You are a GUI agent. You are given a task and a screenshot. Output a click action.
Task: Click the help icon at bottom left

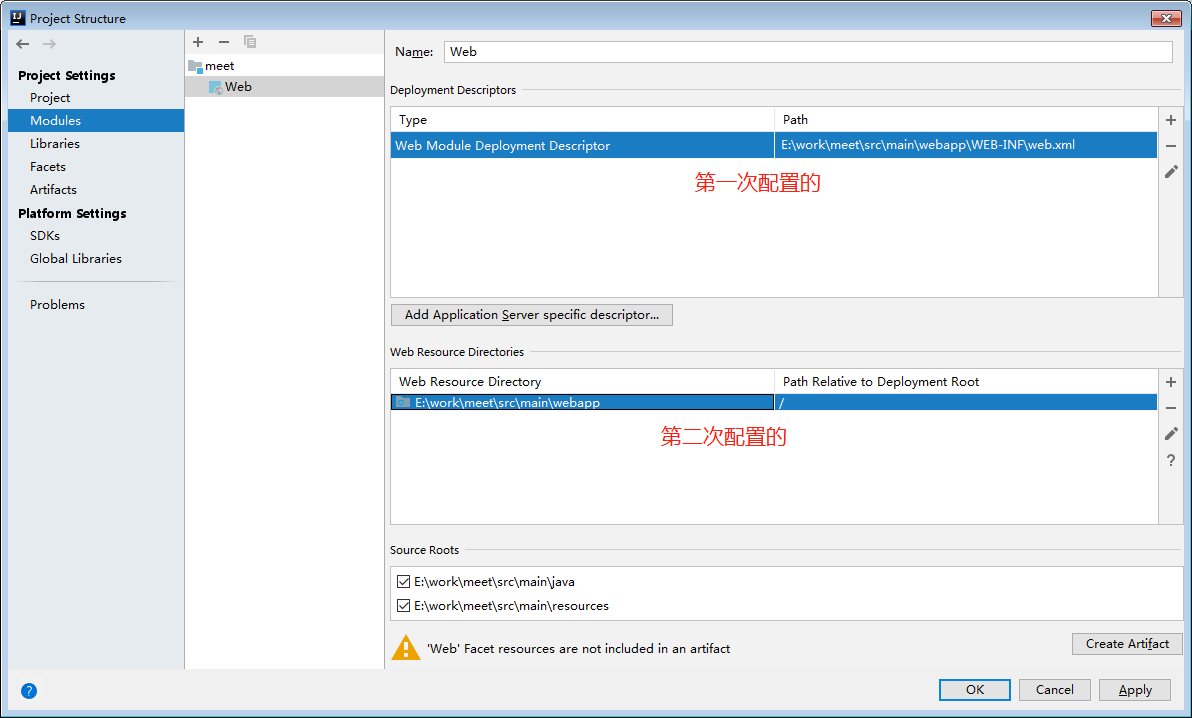(x=29, y=690)
